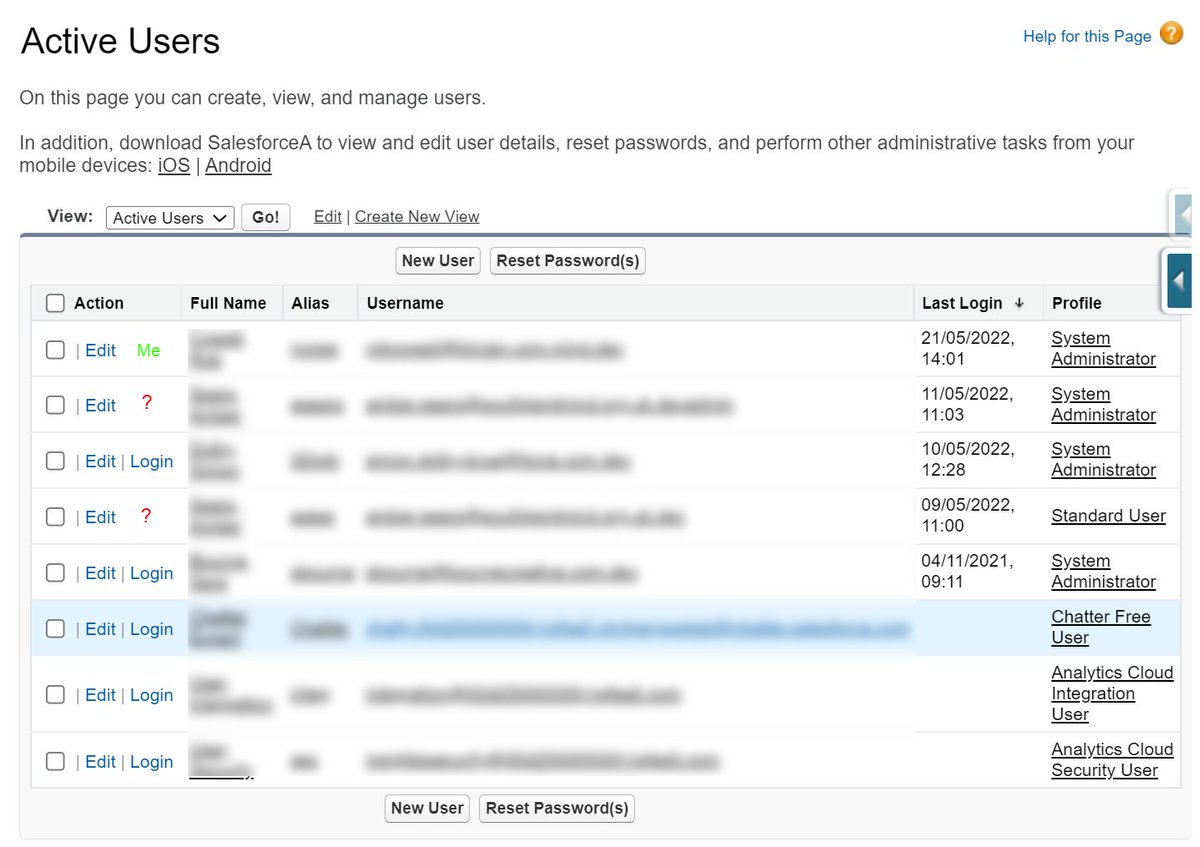Image resolution: width=1200 pixels, height=847 pixels.
Task: Click Login in Analytics Cloud Security User row
Action: 152,762
